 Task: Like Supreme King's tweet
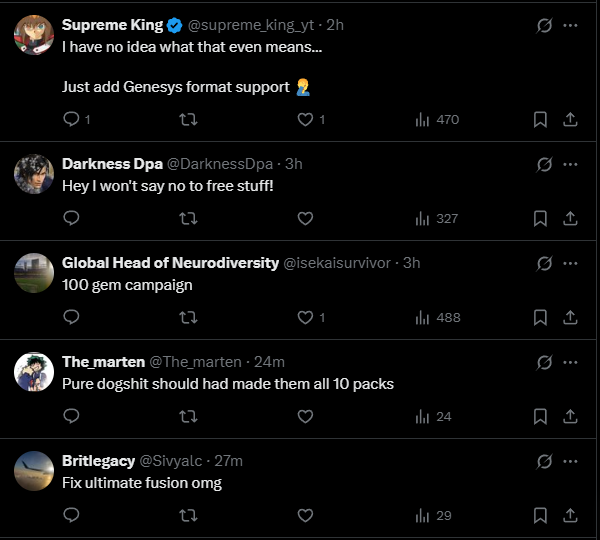(306, 119)
